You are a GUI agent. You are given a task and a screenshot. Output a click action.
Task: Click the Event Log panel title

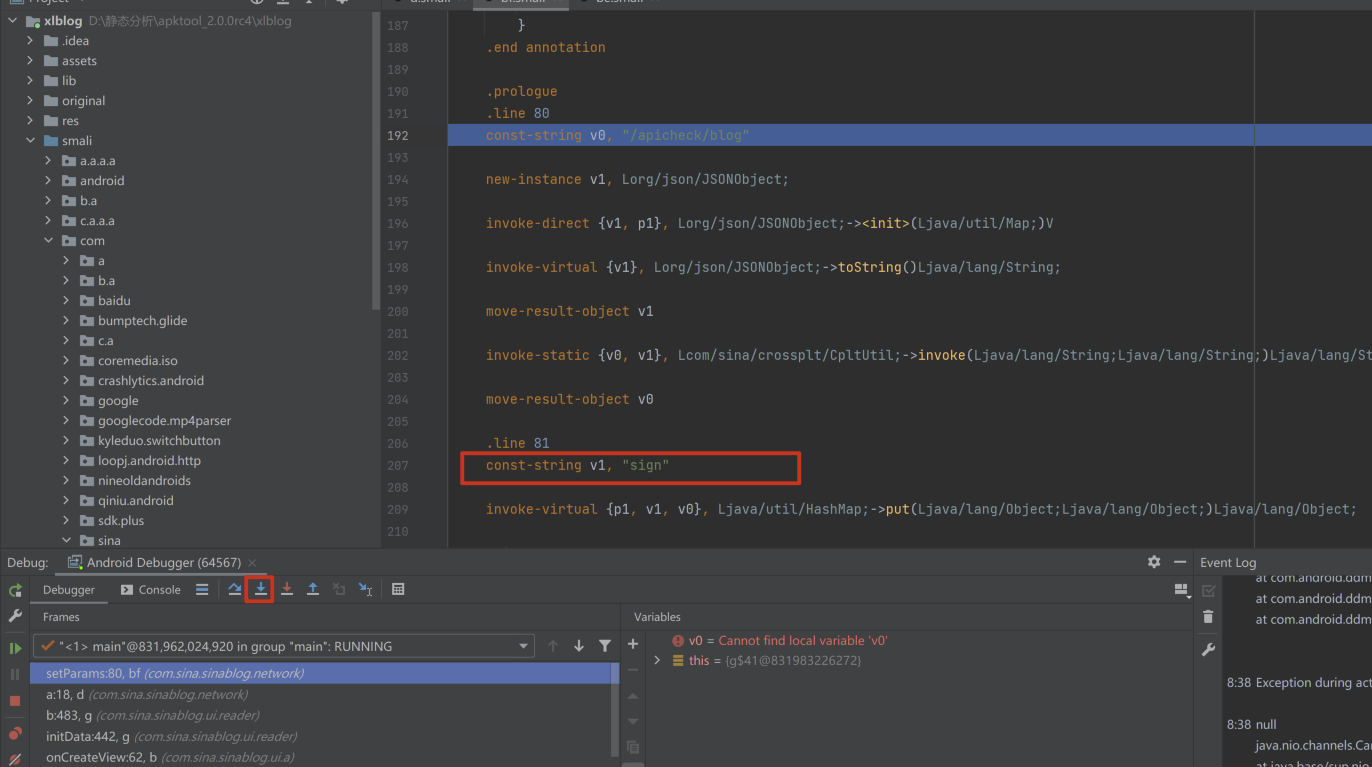(1228, 562)
